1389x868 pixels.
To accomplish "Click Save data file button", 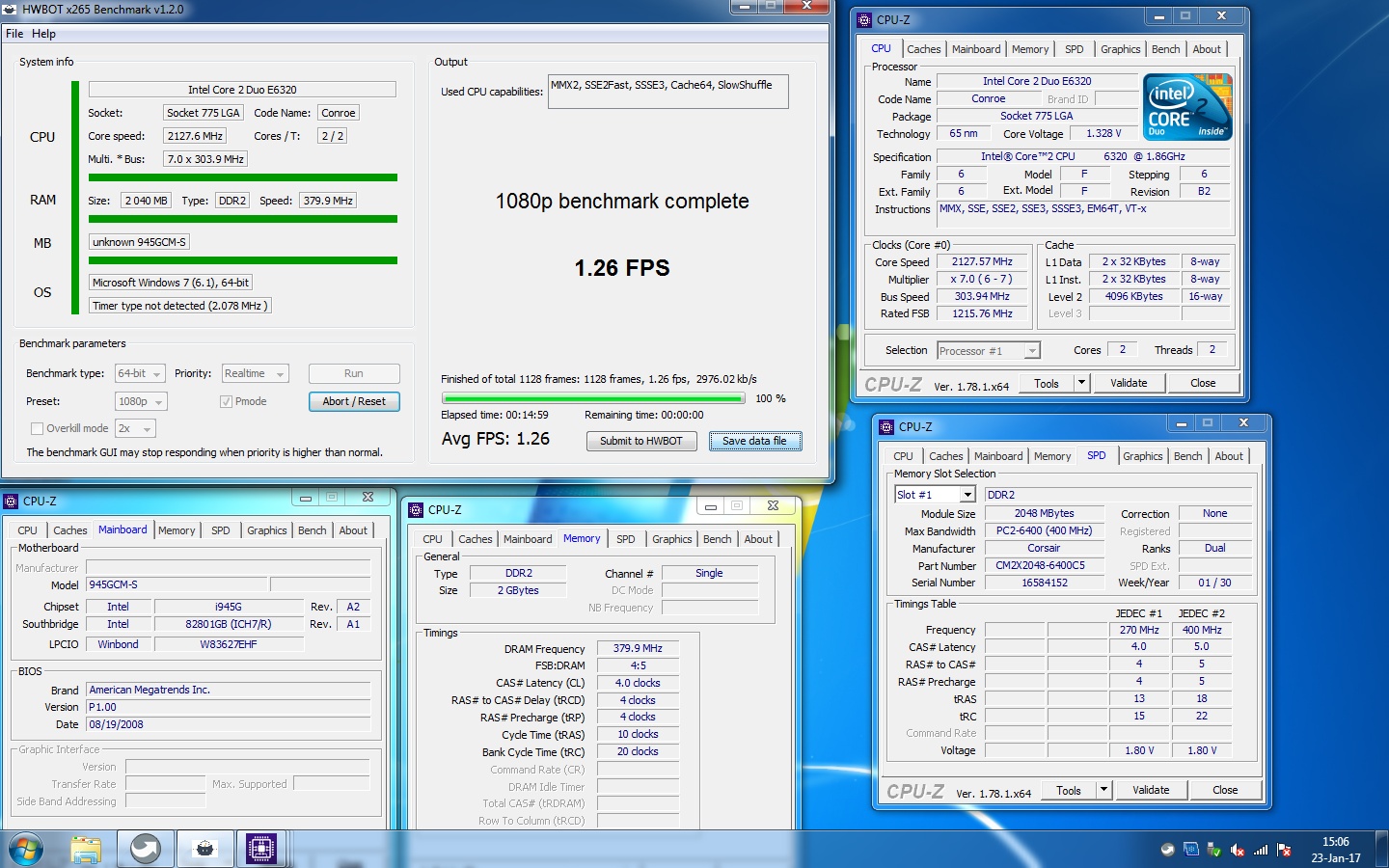I will pyautogui.click(x=755, y=441).
